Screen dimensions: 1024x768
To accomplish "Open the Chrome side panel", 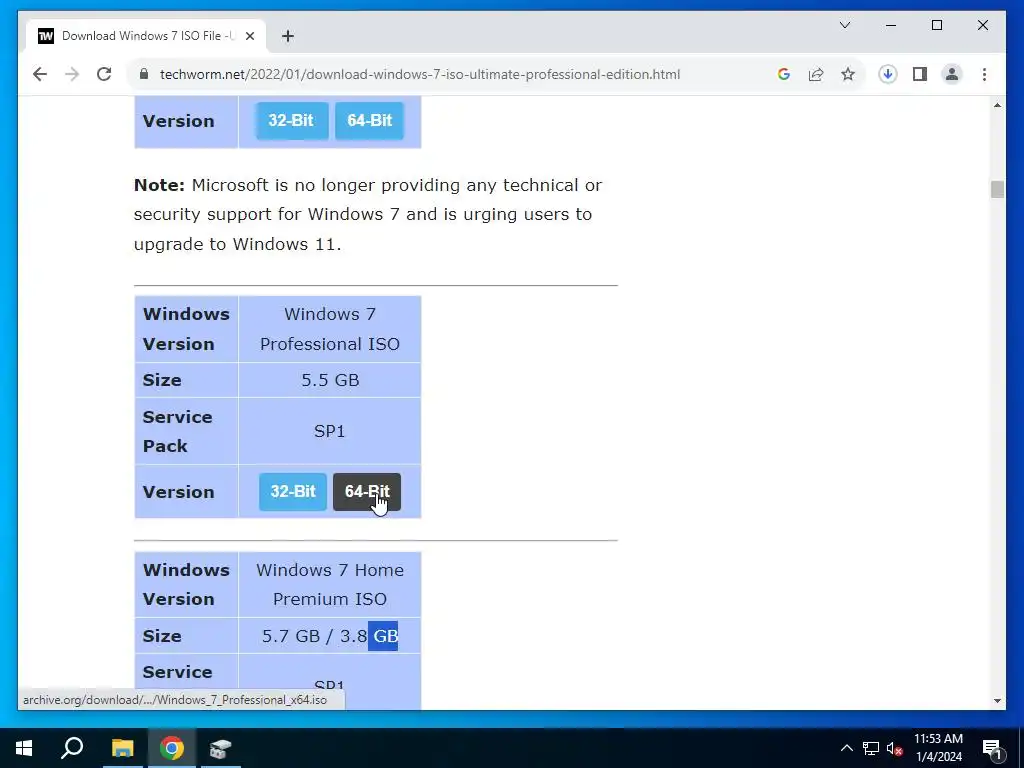I will (x=920, y=74).
